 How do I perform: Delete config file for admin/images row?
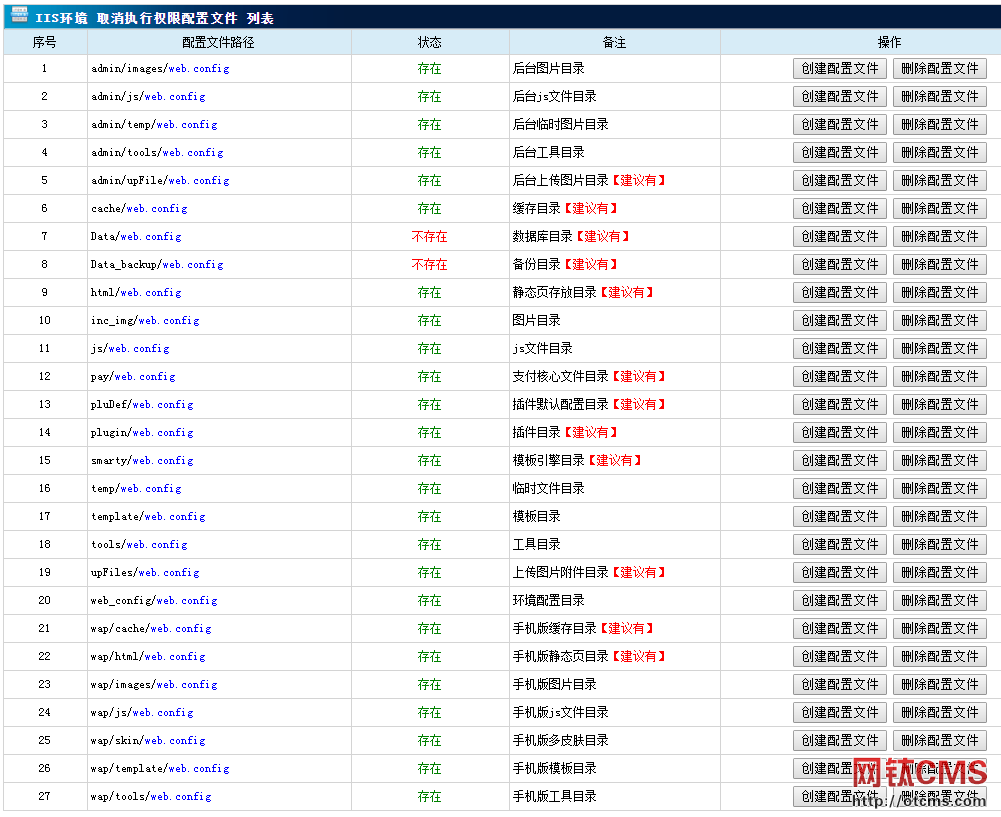[x=939, y=68]
